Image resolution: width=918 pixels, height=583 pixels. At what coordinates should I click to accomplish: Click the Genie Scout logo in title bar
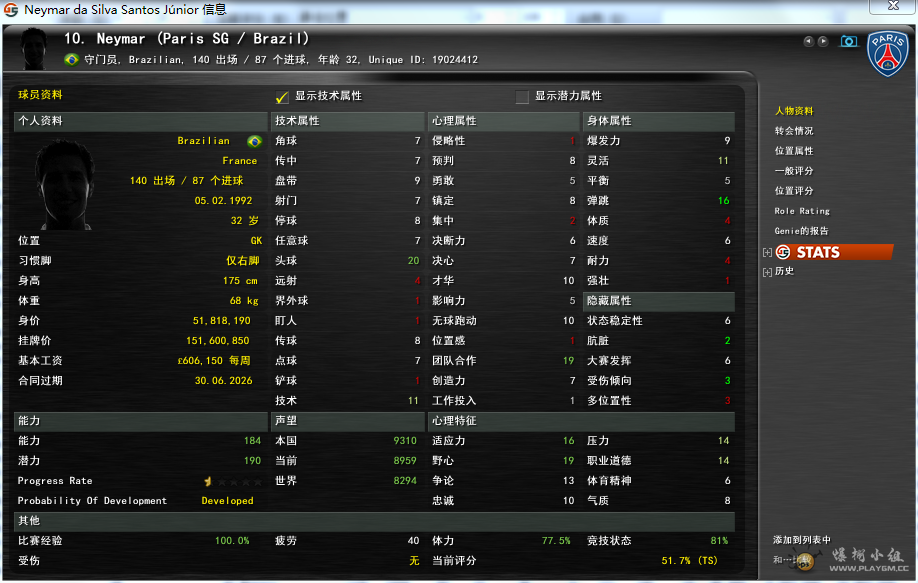tap(11, 9)
